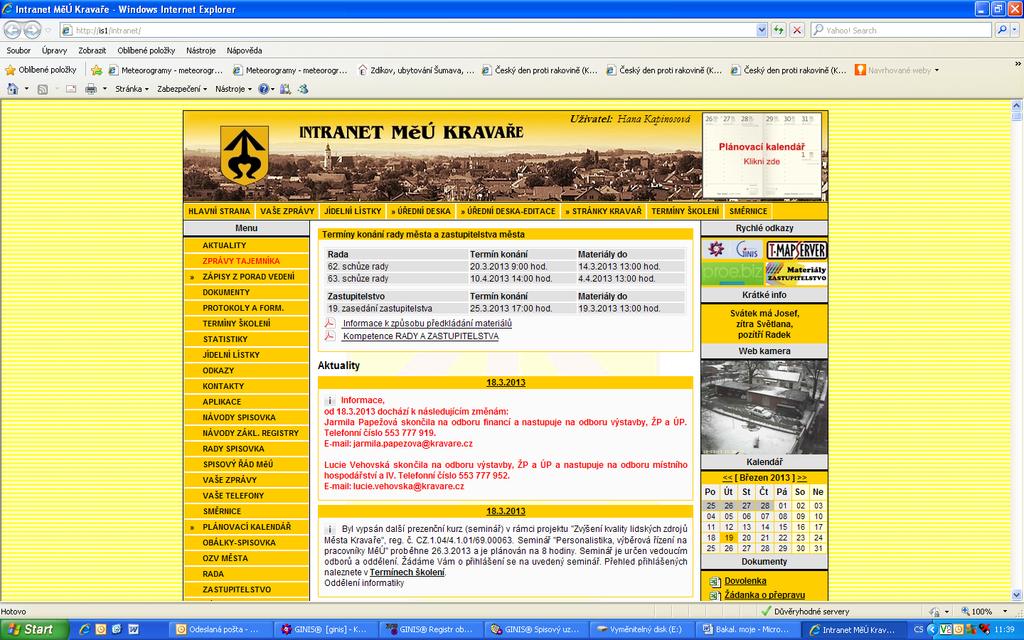Open the Soubor menu

click(18, 50)
